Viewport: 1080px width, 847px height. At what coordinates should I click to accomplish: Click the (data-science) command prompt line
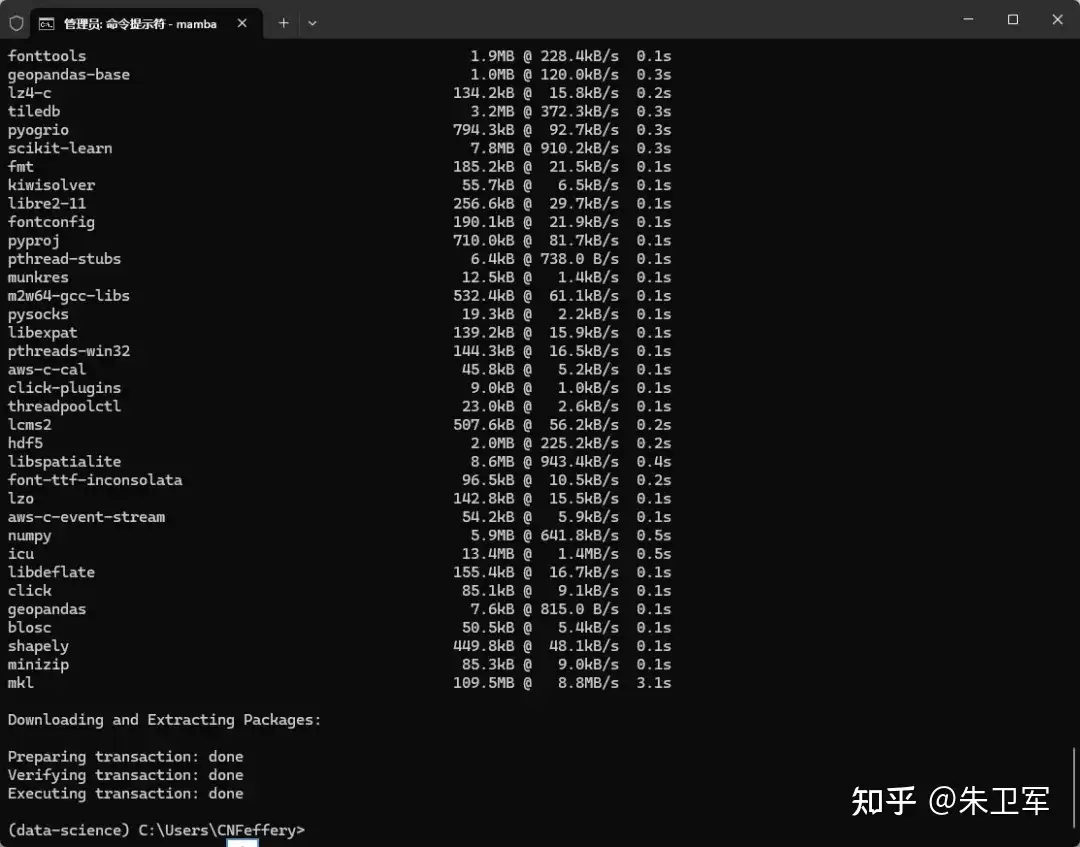coord(156,830)
